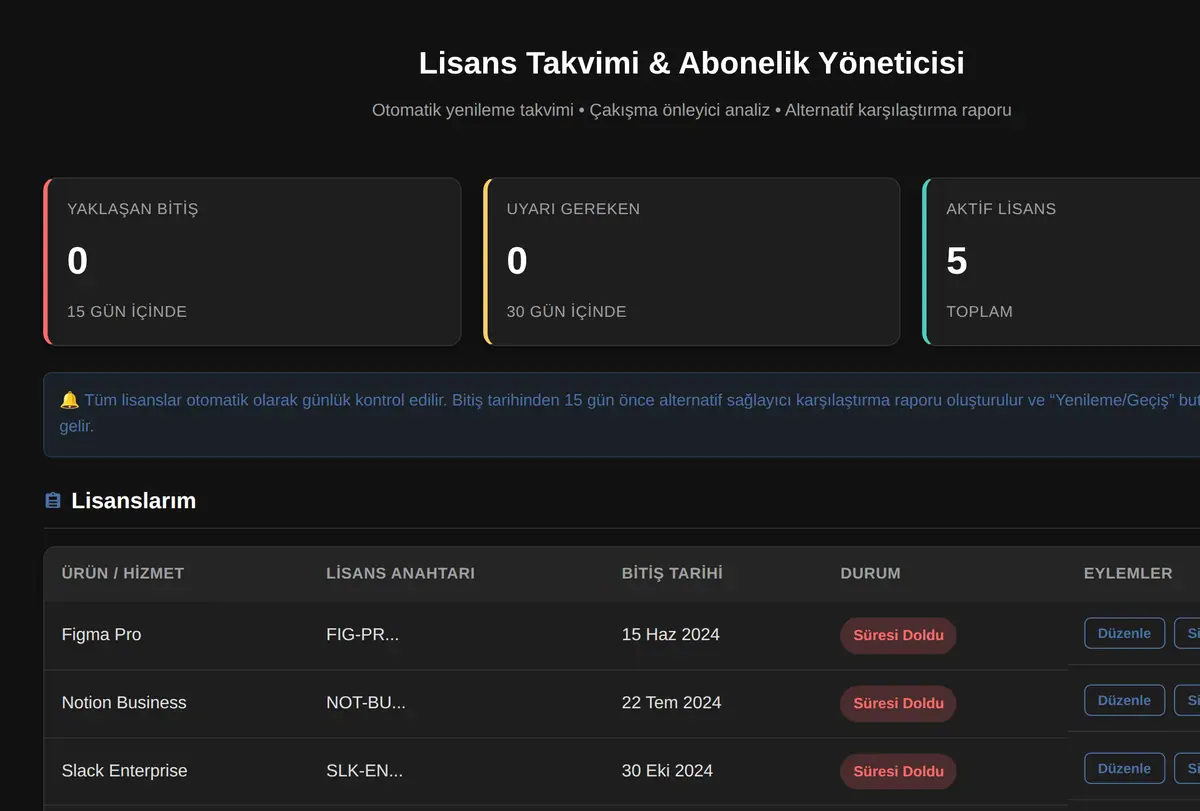Click the 15 GÜN İÇİNDE label
Image resolution: width=1200 pixels, height=811 pixels.
point(127,312)
